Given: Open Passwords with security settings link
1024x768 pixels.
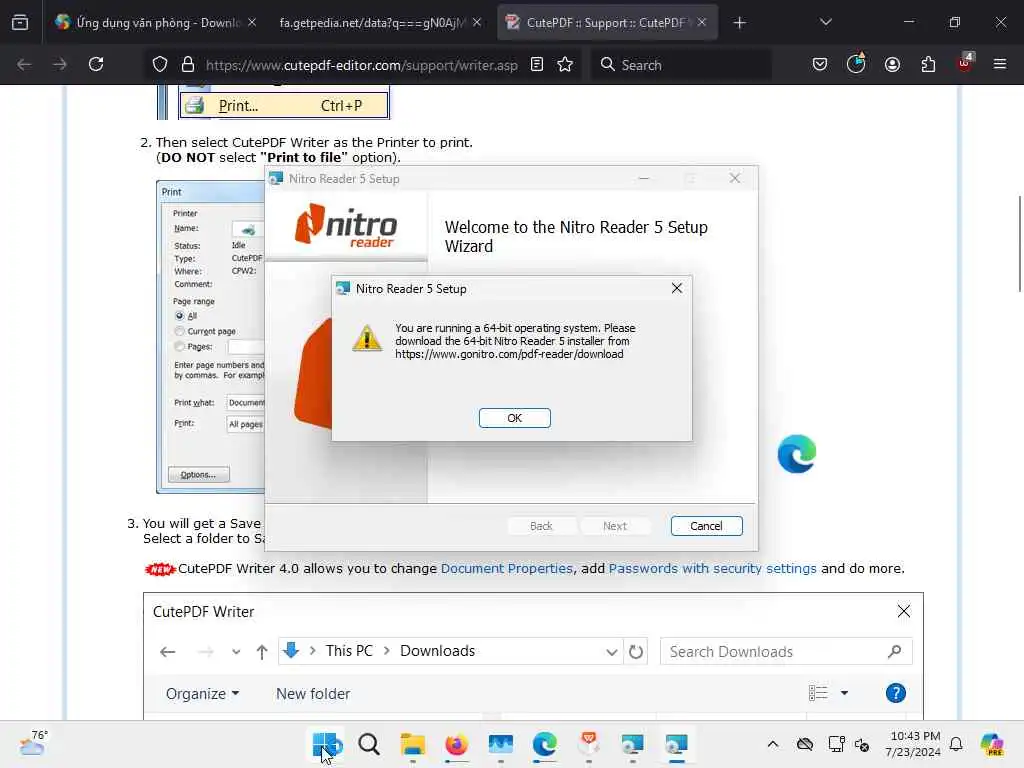Looking at the screenshot, I should click(712, 568).
